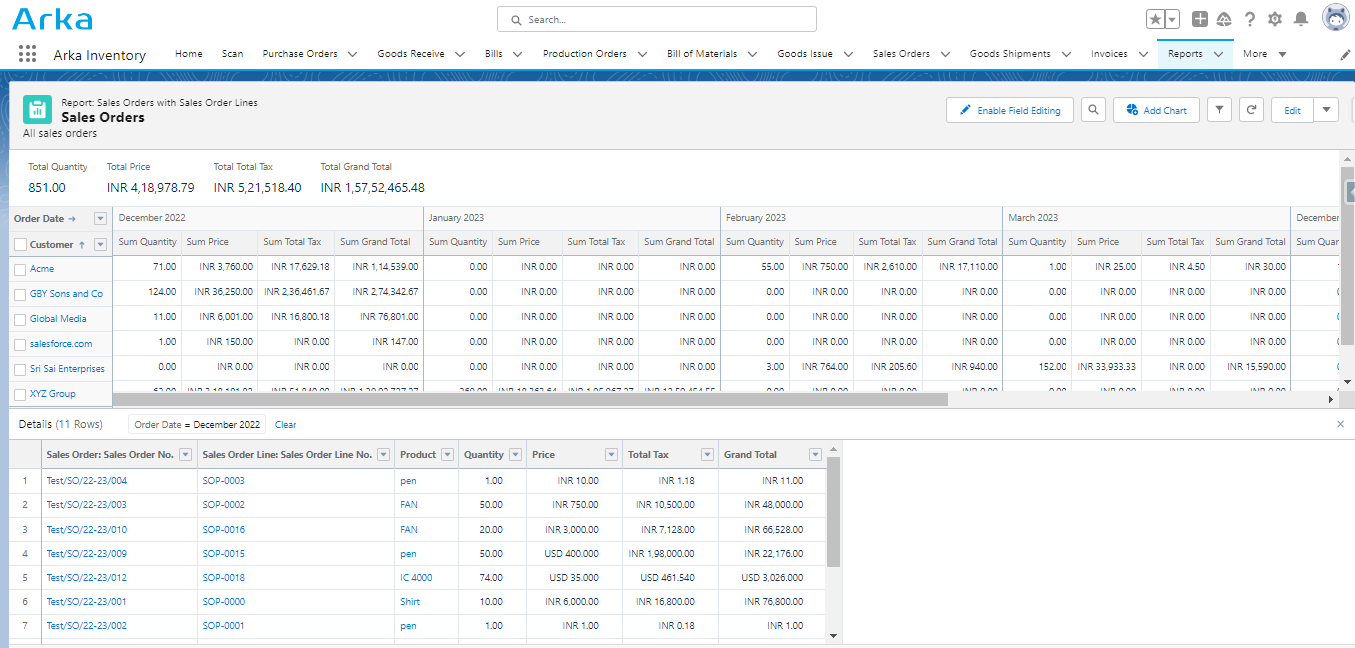Expand the Reports navigation dropdown

point(1217,54)
